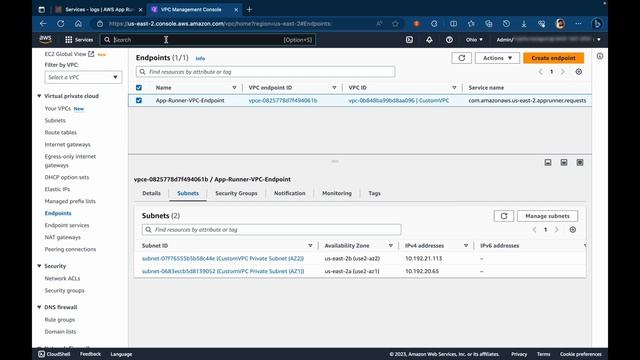This screenshot has width=640, height=360.
Task: Select the Subnets tab
Action: pos(188,193)
